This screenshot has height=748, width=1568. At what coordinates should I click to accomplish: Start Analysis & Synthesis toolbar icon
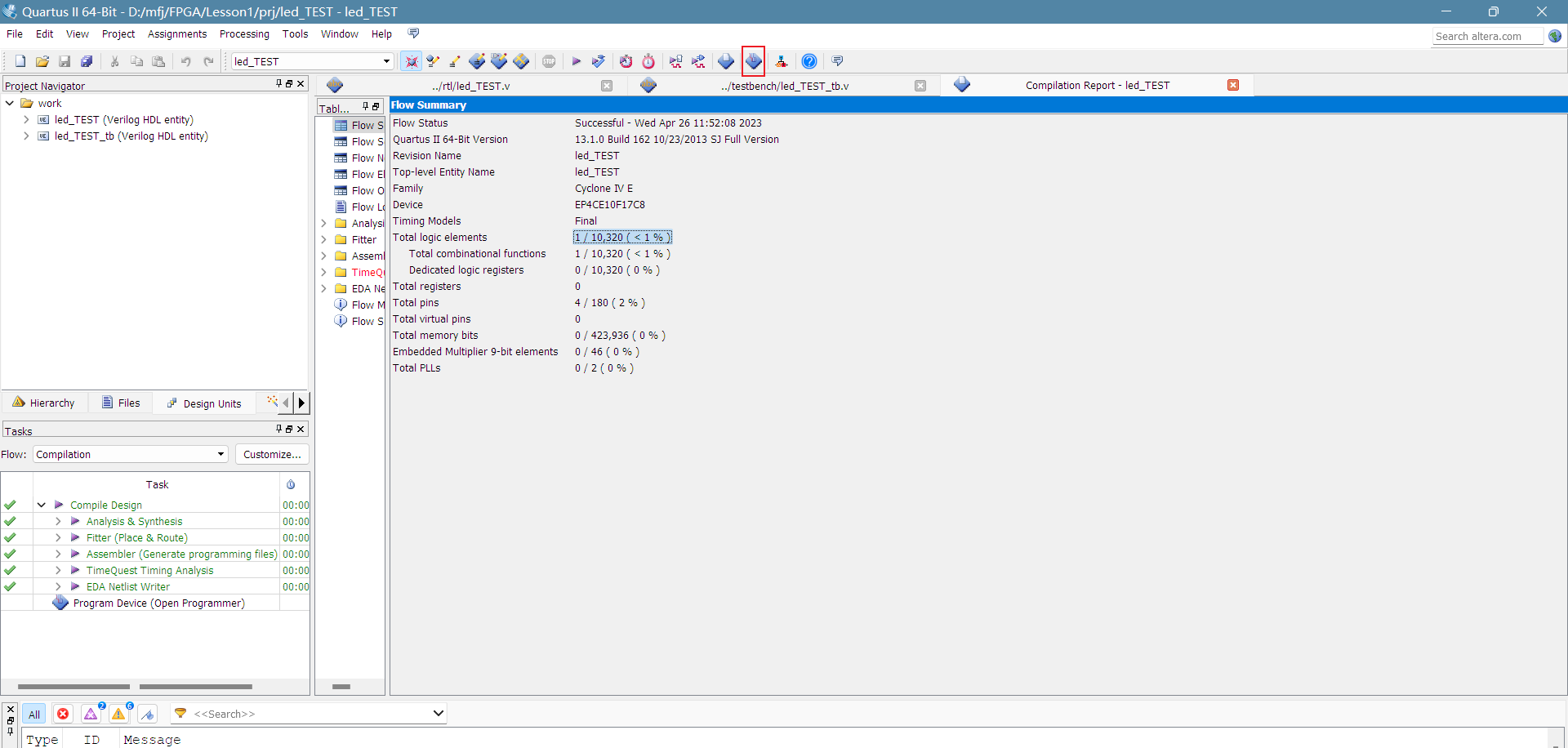coord(599,61)
